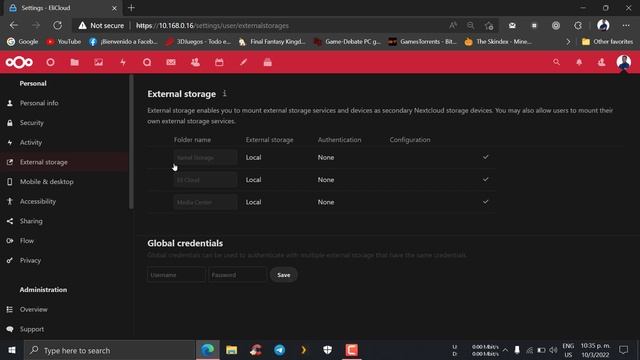Viewport: 640px width, 360px height.
Task: Open a new browser tab
Action: pyautogui.click(x=131, y=8)
